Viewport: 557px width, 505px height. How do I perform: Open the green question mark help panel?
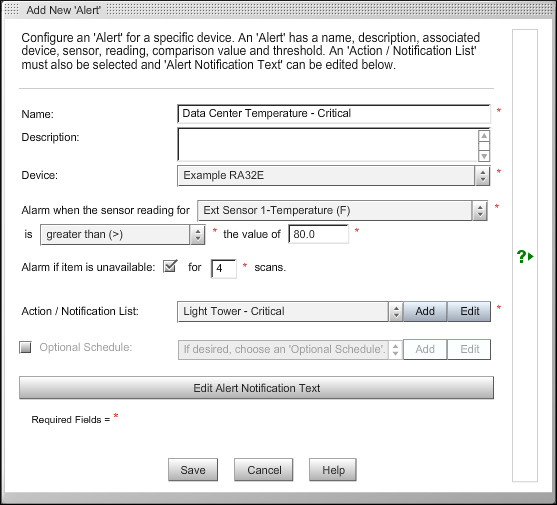pyautogui.click(x=525, y=256)
